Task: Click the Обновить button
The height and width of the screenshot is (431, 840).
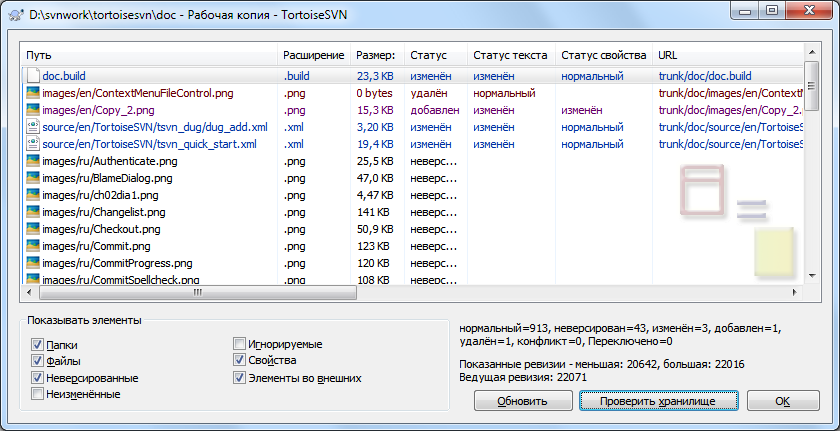Action: 522,401
